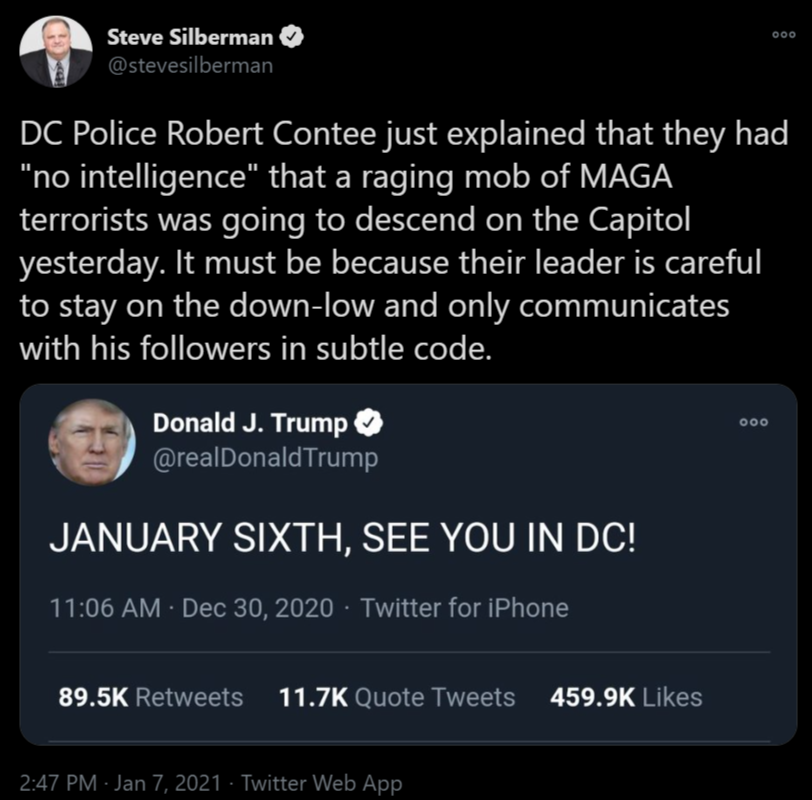Viewport: 812px width, 800px height.
Task: View the 459.9K Likes list
Action: 626,697
